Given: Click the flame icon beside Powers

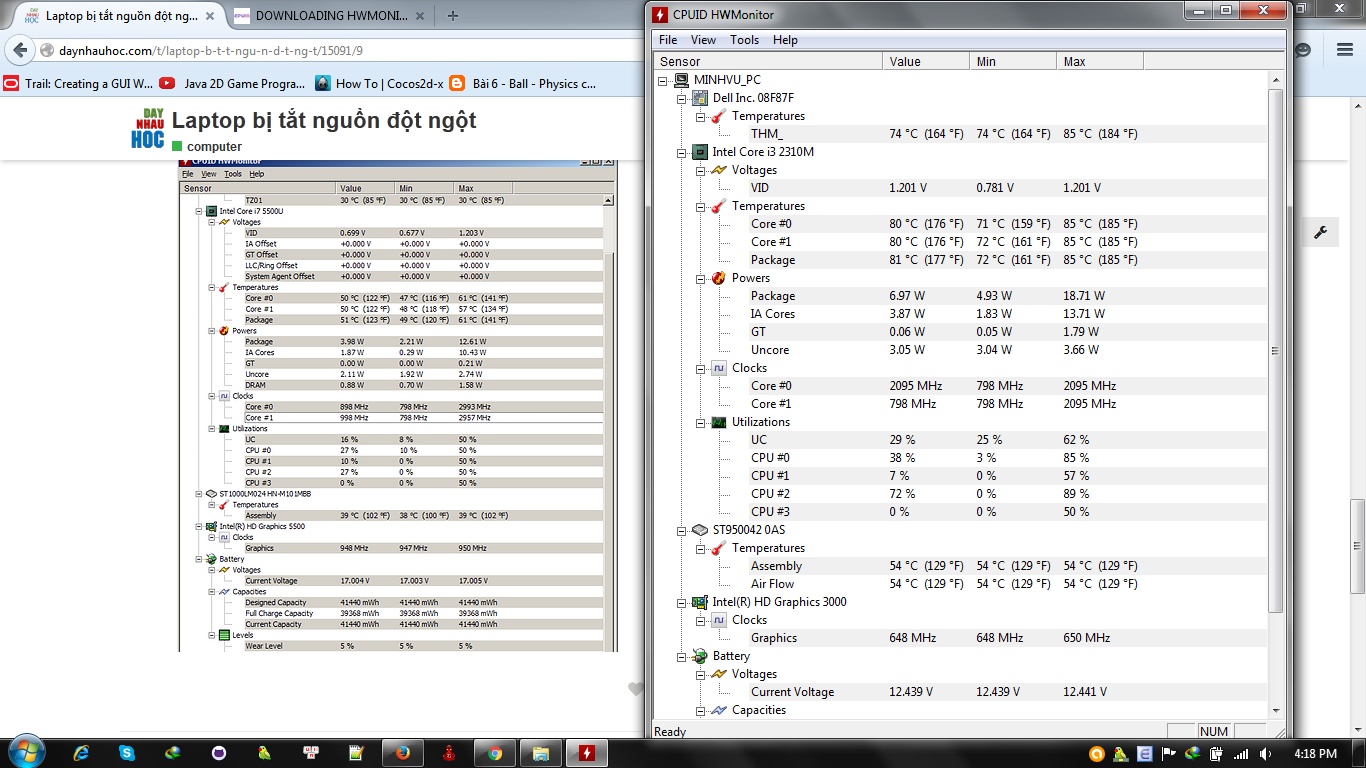Looking at the screenshot, I should pyautogui.click(x=718, y=278).
